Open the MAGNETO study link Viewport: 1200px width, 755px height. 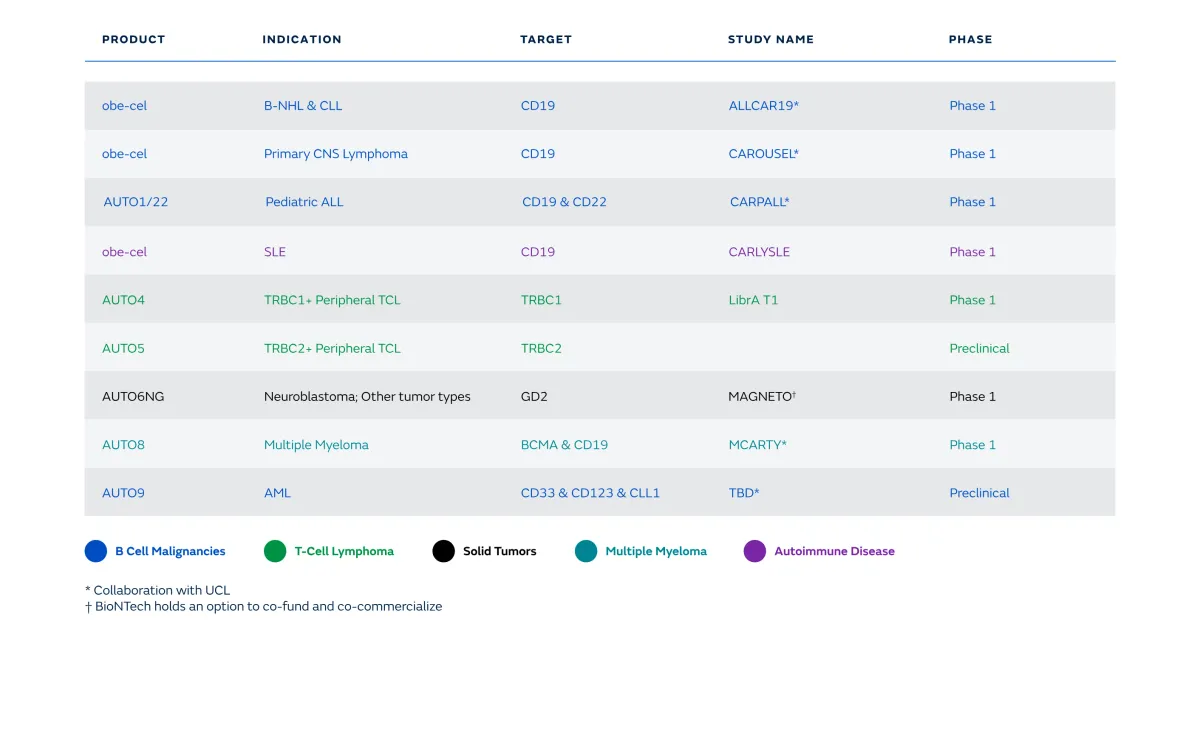[761, 397]
